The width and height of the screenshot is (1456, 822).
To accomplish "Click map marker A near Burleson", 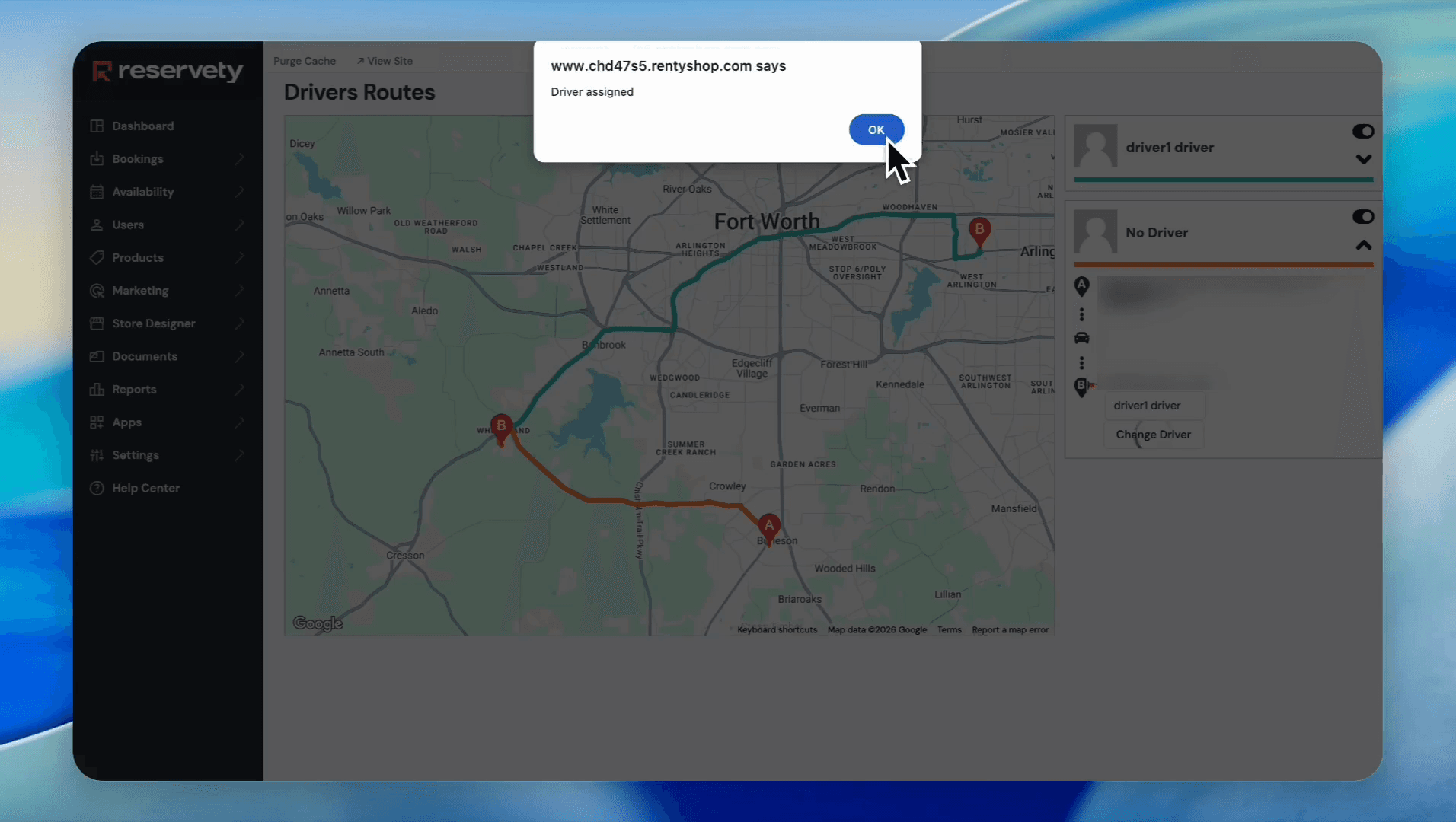I will pos(769,529).
